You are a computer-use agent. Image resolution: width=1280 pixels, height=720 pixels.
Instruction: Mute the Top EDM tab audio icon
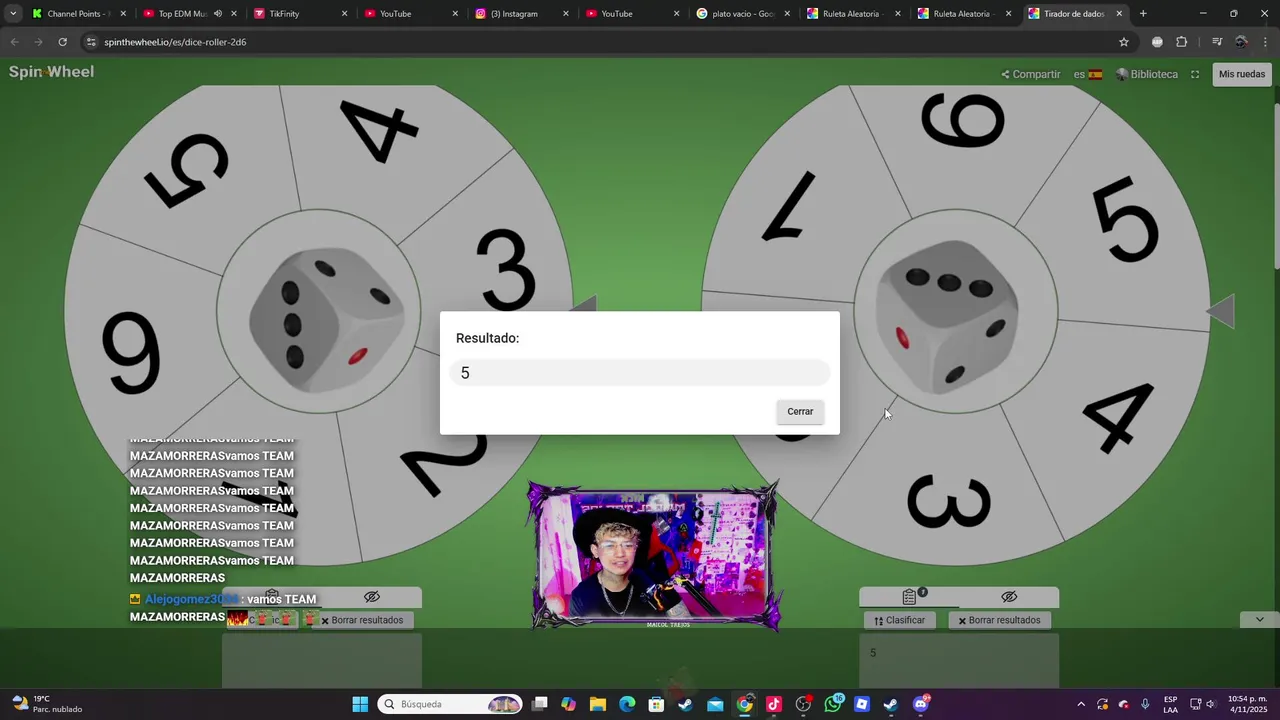217,14
